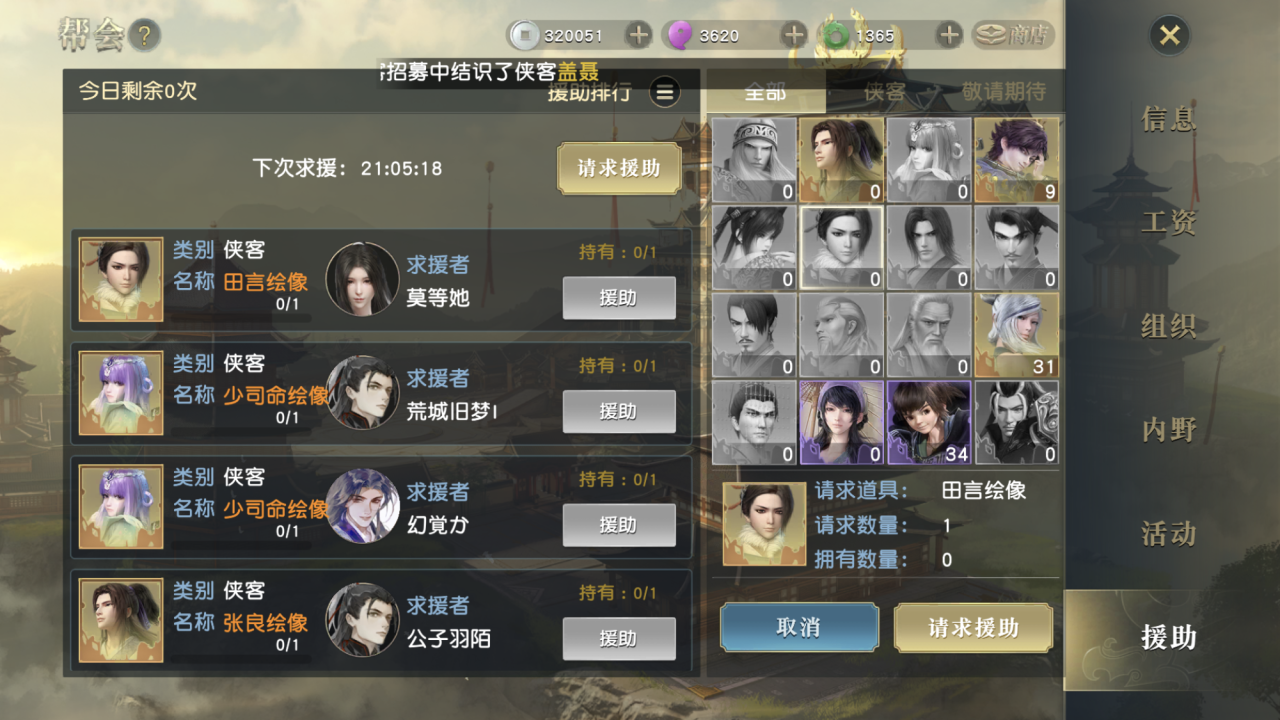This screenshot has height=720, width=1280.
Task: Select the hero portrait with count 31
Action: 1017,335
